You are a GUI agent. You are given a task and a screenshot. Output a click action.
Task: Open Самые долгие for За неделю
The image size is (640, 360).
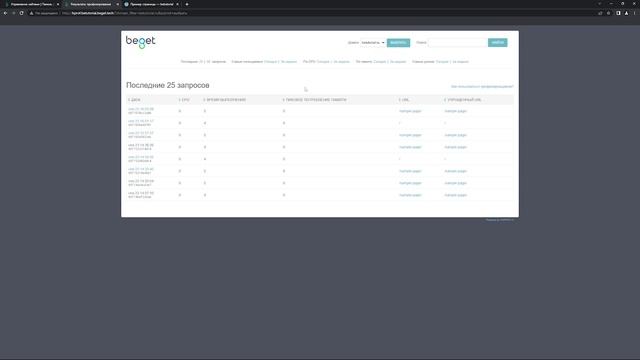(460, 62)
